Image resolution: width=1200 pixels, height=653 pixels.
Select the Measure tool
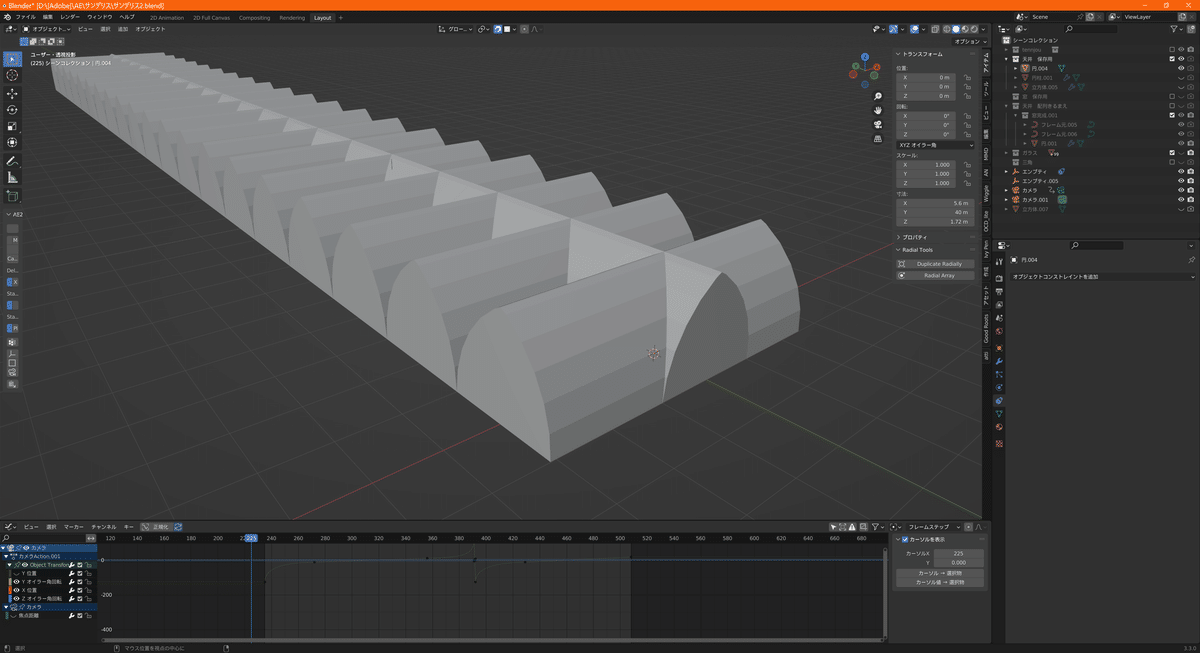(x=12, y=178)
